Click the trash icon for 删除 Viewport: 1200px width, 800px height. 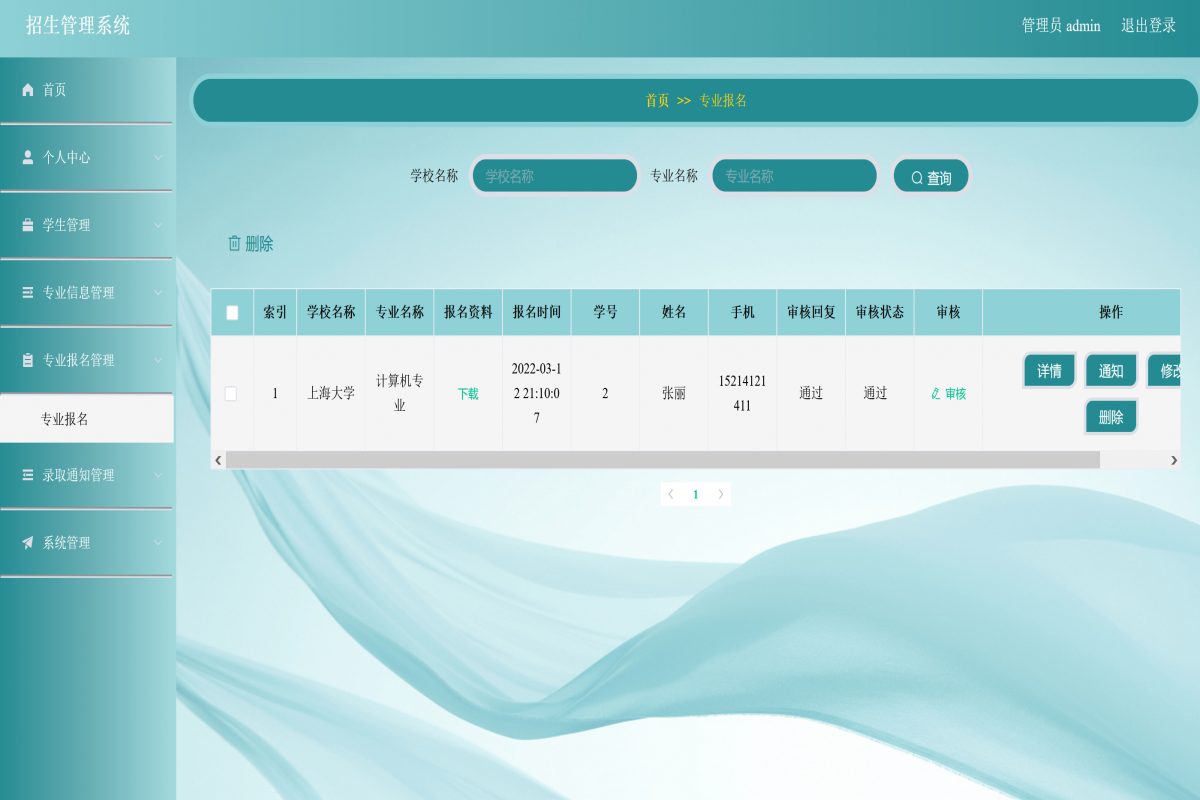tap(235, 243)
